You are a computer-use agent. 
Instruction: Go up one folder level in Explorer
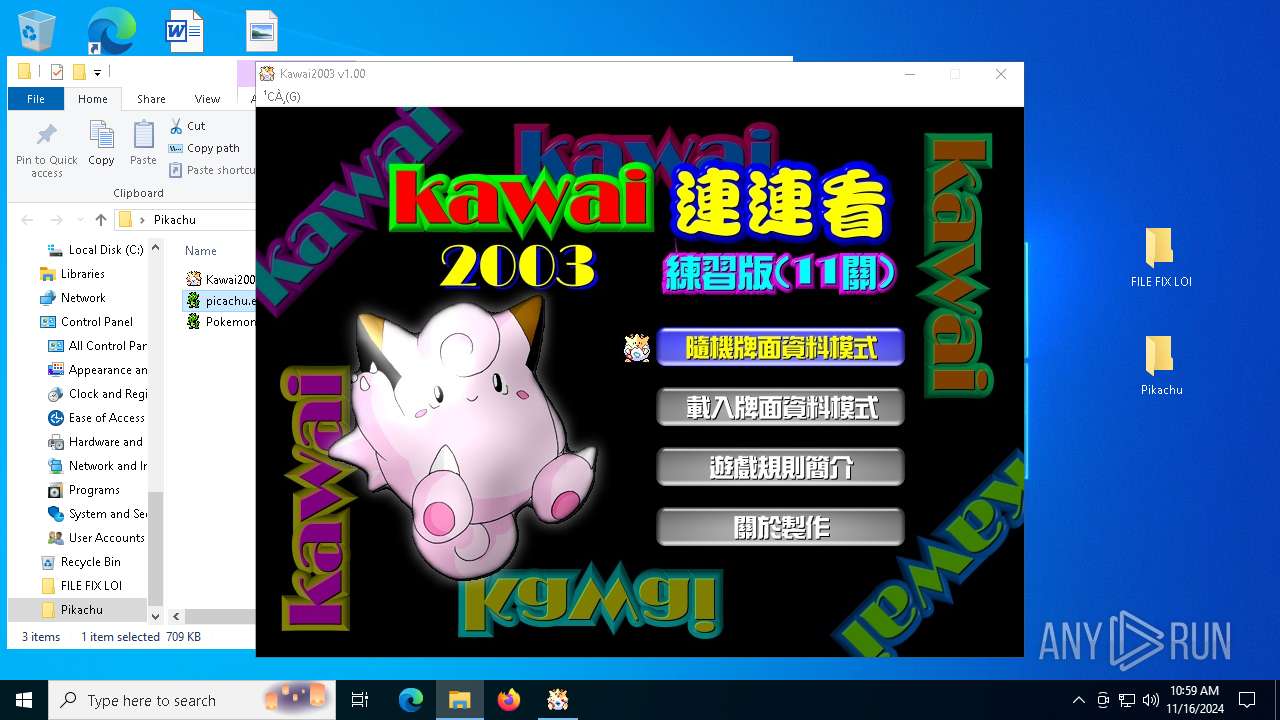point(101,220)
